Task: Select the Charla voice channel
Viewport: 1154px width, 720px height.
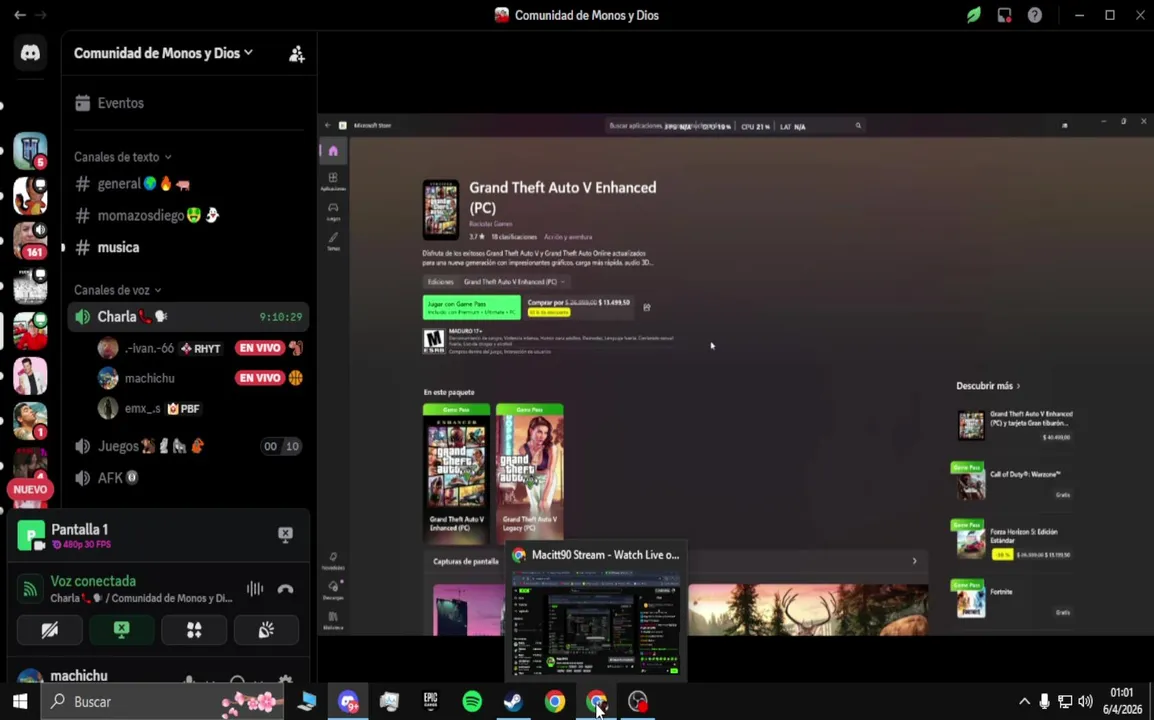Action: (x=188, y=317)
